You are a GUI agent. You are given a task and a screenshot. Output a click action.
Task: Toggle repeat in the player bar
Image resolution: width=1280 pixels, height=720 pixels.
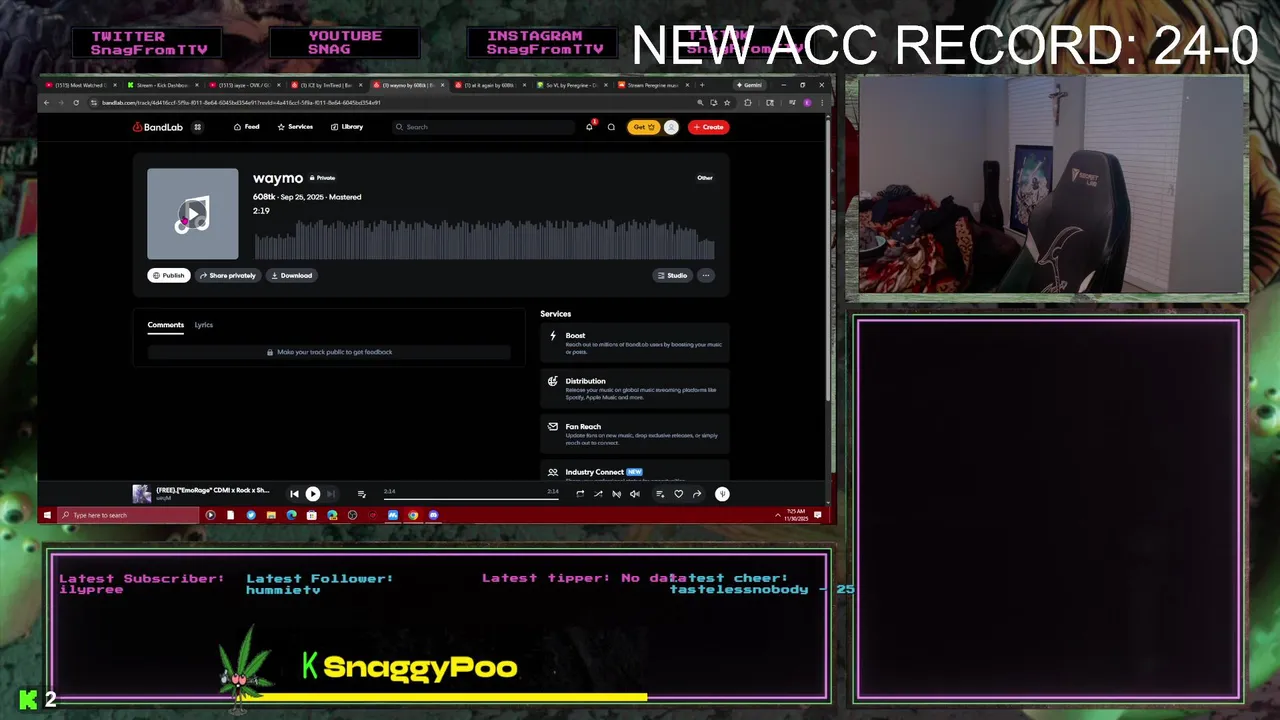(x=579, y=494)
